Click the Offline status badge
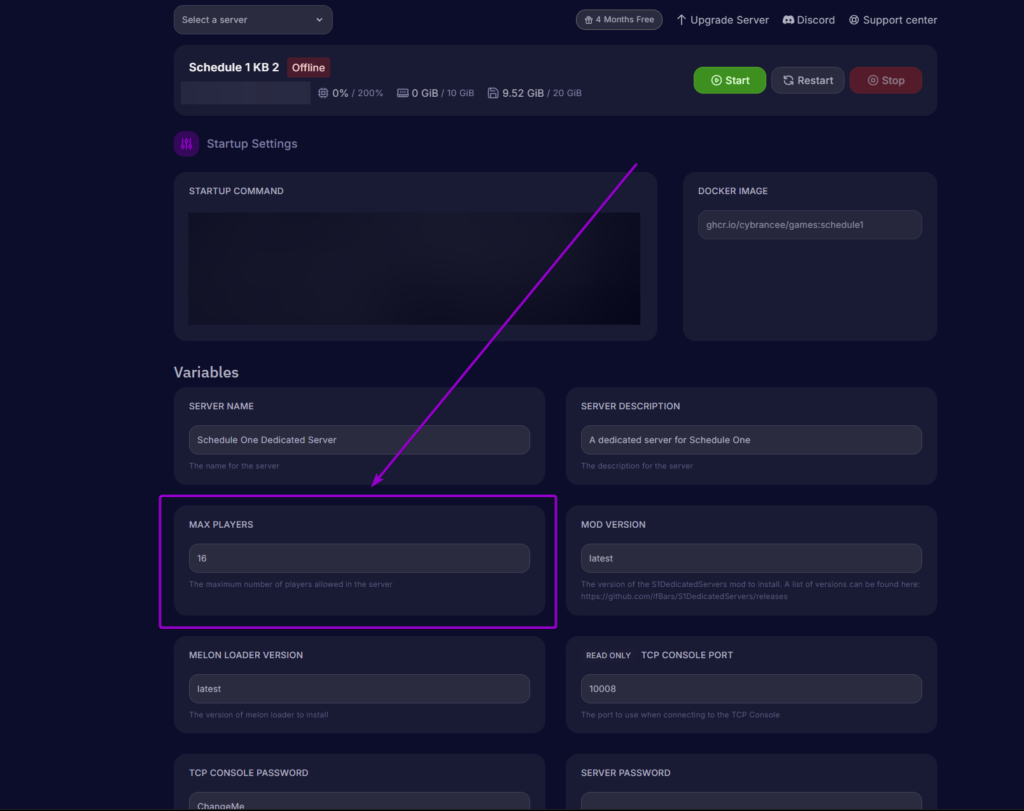 [x=308, y=67]
